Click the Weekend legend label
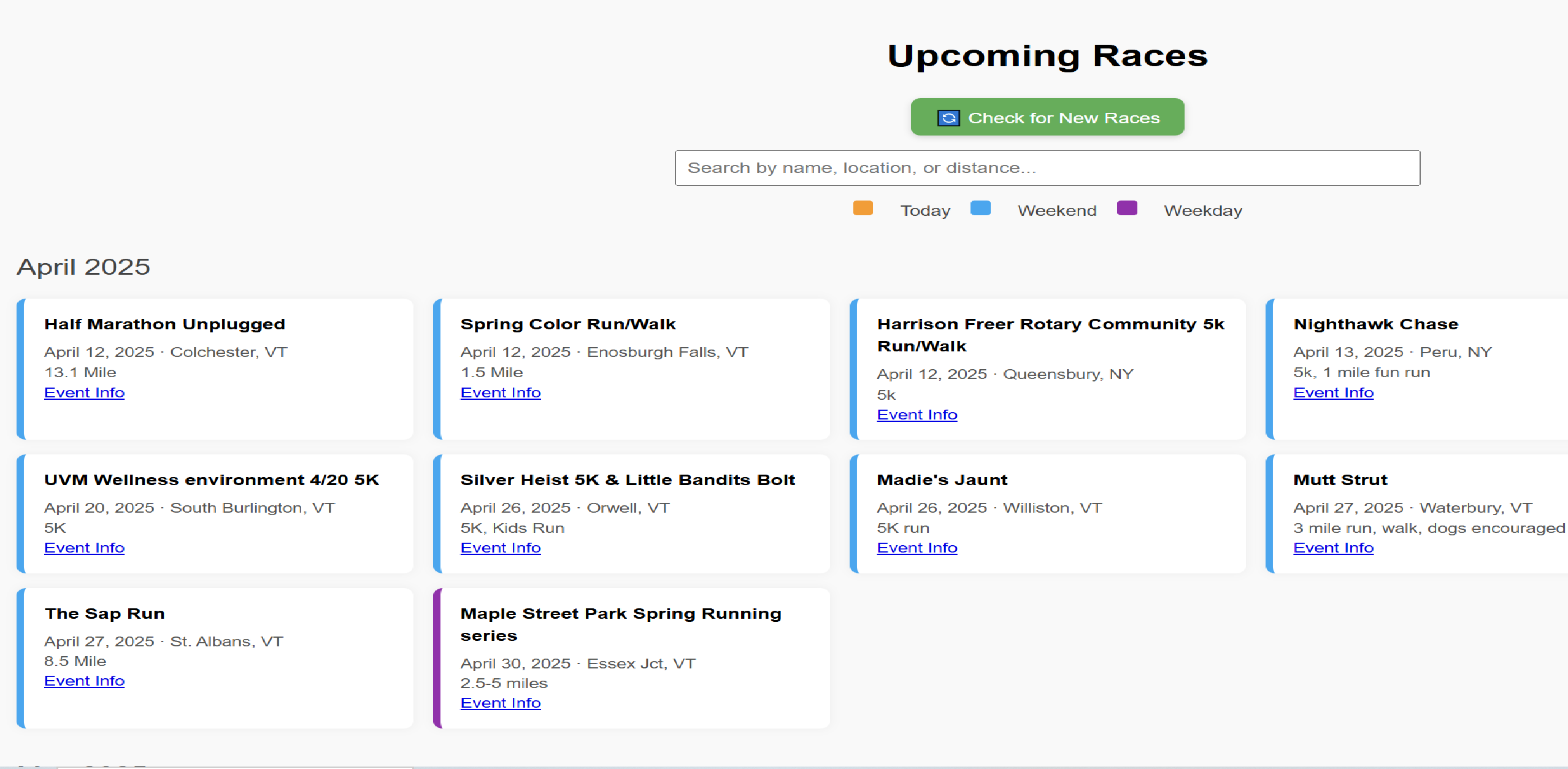This screenshot has height=769, width=1568. point(1057,210)
